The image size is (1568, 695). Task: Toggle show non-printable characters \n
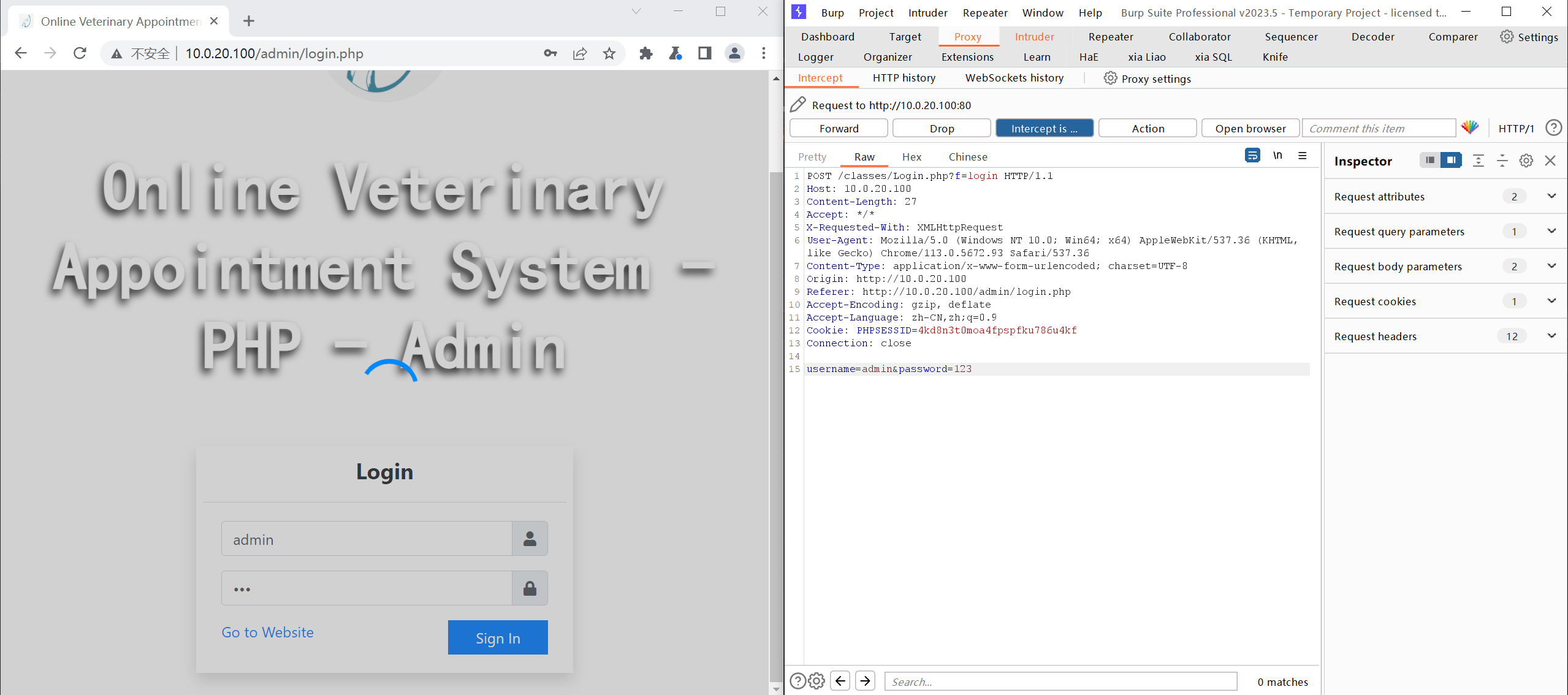pyautogui.click(x=1277, y=156)
